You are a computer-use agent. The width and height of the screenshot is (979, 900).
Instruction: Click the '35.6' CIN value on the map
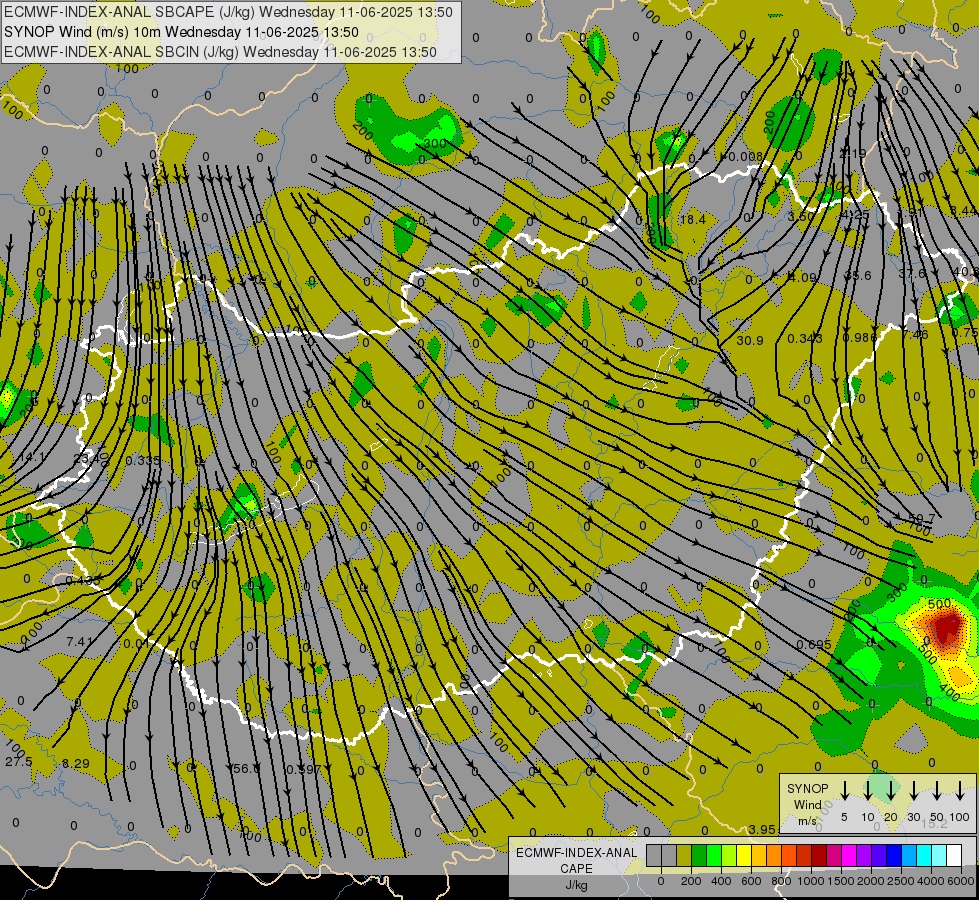[857, 275]
